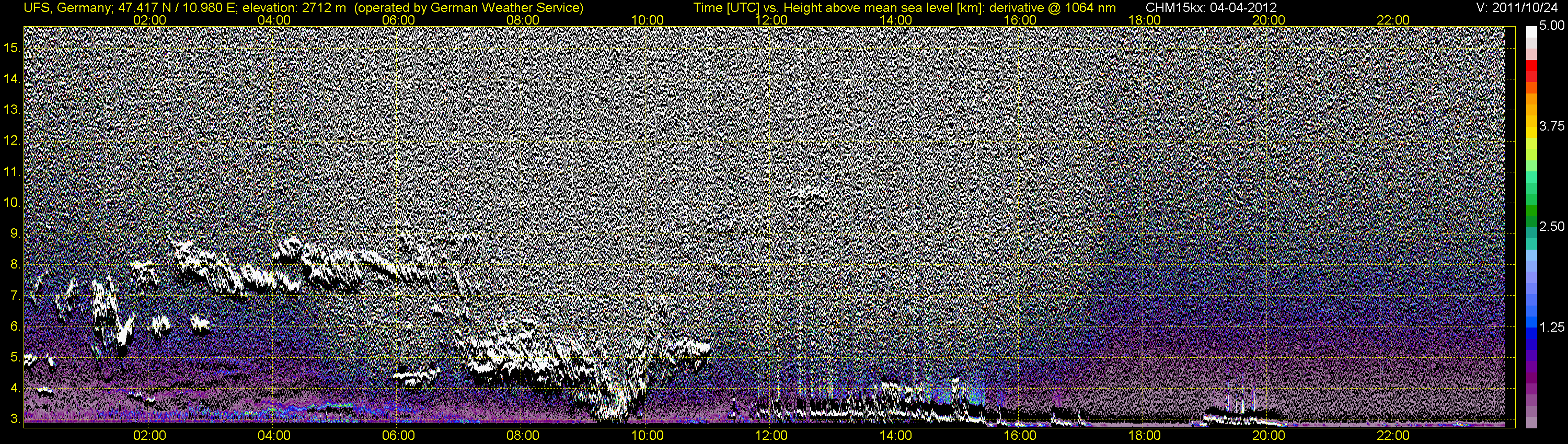Click the "4." height axis label

16,389
